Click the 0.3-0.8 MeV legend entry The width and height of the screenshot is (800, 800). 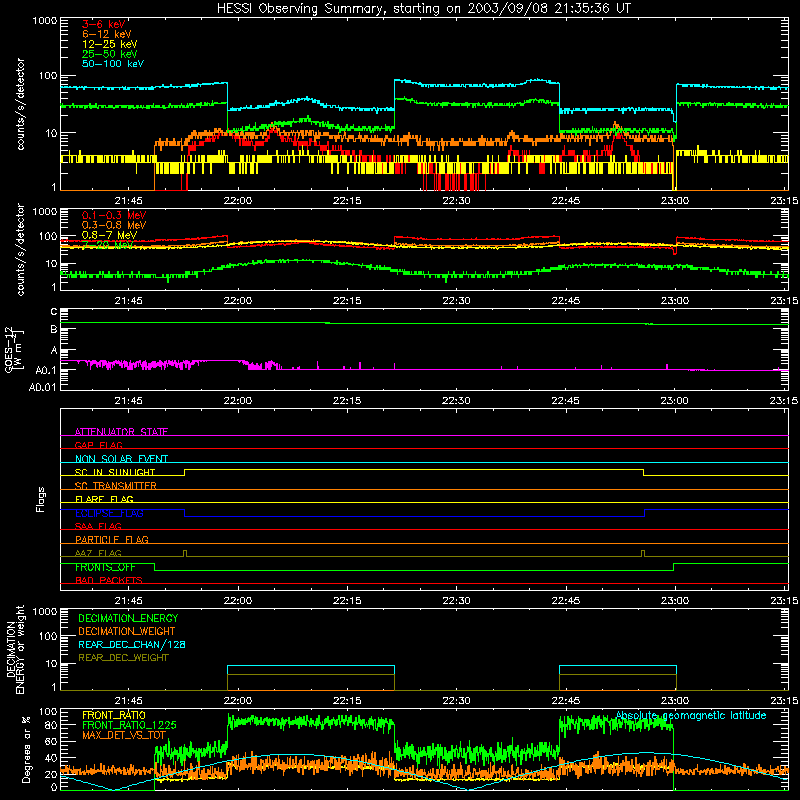[x=114, y=225]
